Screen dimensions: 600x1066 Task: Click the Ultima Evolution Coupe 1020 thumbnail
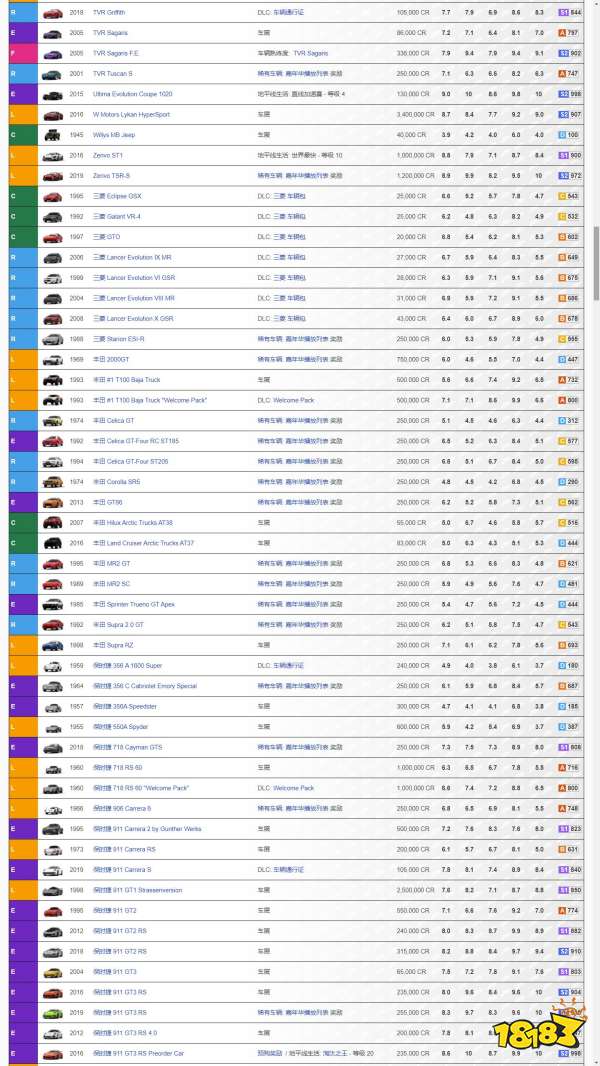pos(52,94)
